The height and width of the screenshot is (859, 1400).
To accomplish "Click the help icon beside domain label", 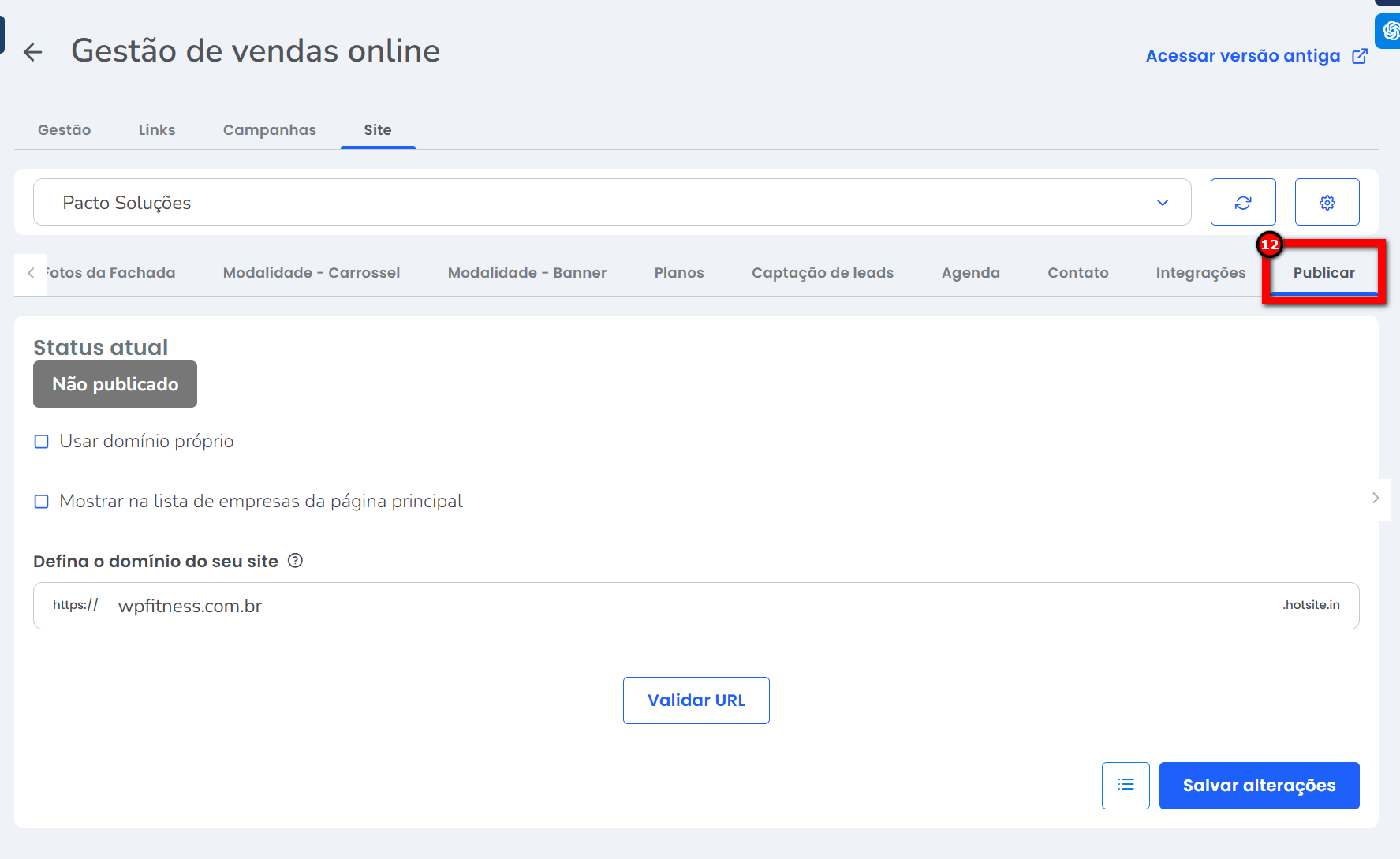I will [x=295, y=561].
